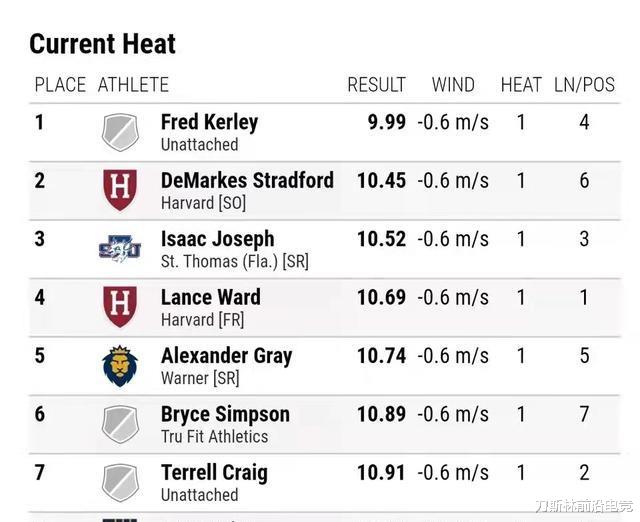Click the LN/POS column header
Viewport: 640px width, 522px height.
point(584,85)
